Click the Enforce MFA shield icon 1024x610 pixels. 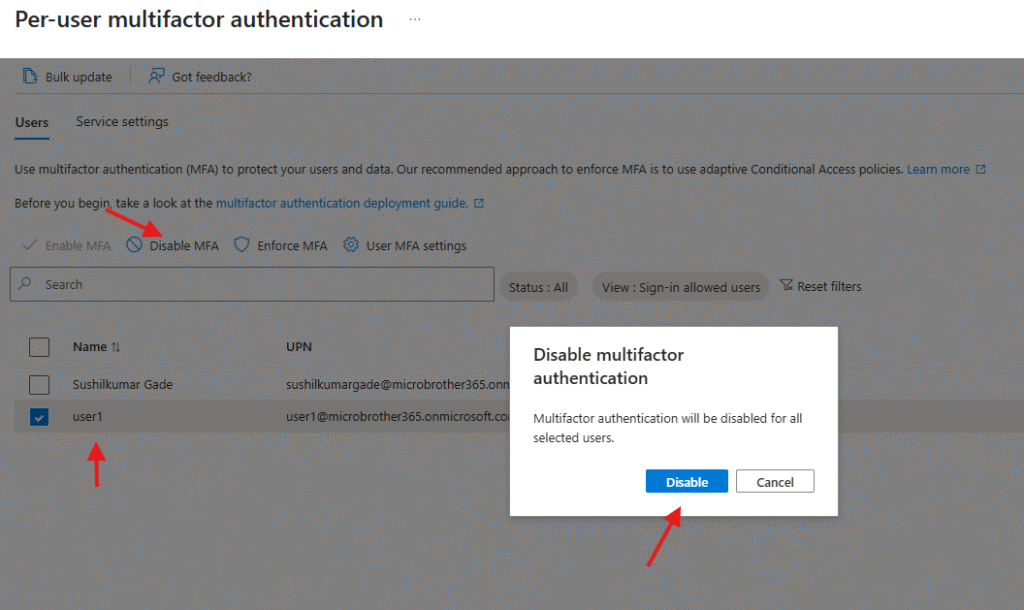[x=241, y=245]
